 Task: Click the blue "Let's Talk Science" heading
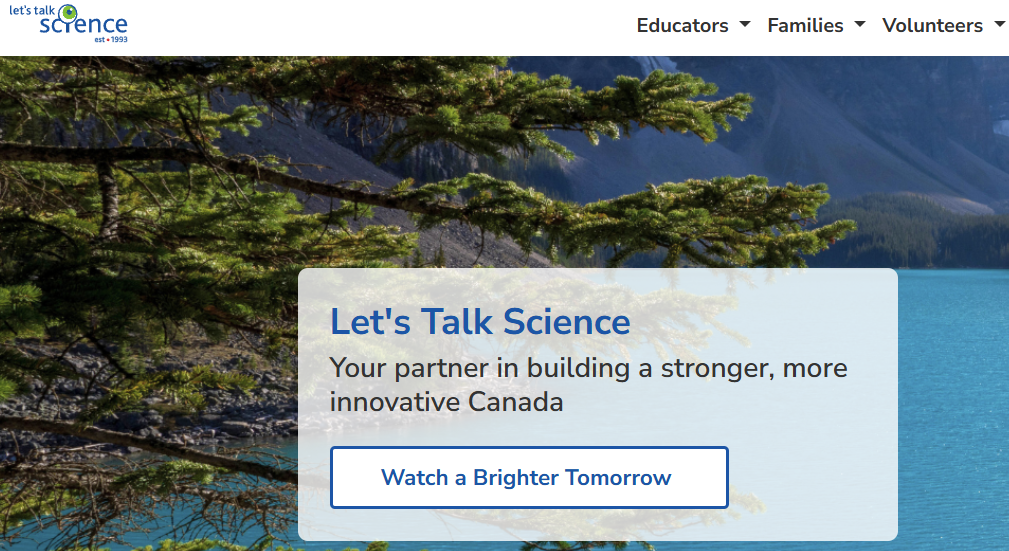[x=480, y=322]
